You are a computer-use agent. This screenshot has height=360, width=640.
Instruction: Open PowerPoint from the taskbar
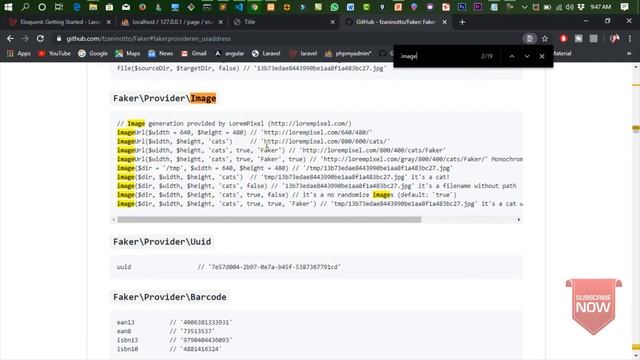[398, 7]
